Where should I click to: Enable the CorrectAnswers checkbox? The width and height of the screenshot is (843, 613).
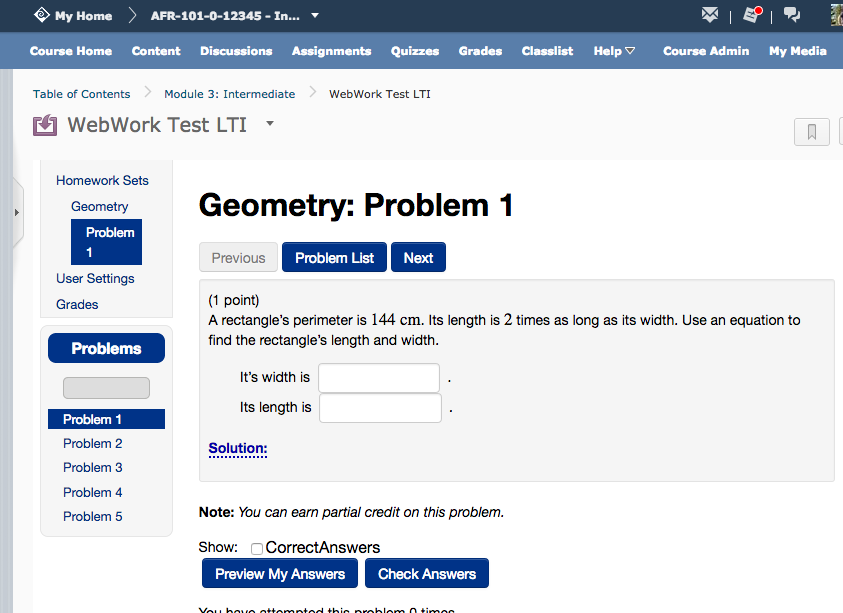(257, 548)
